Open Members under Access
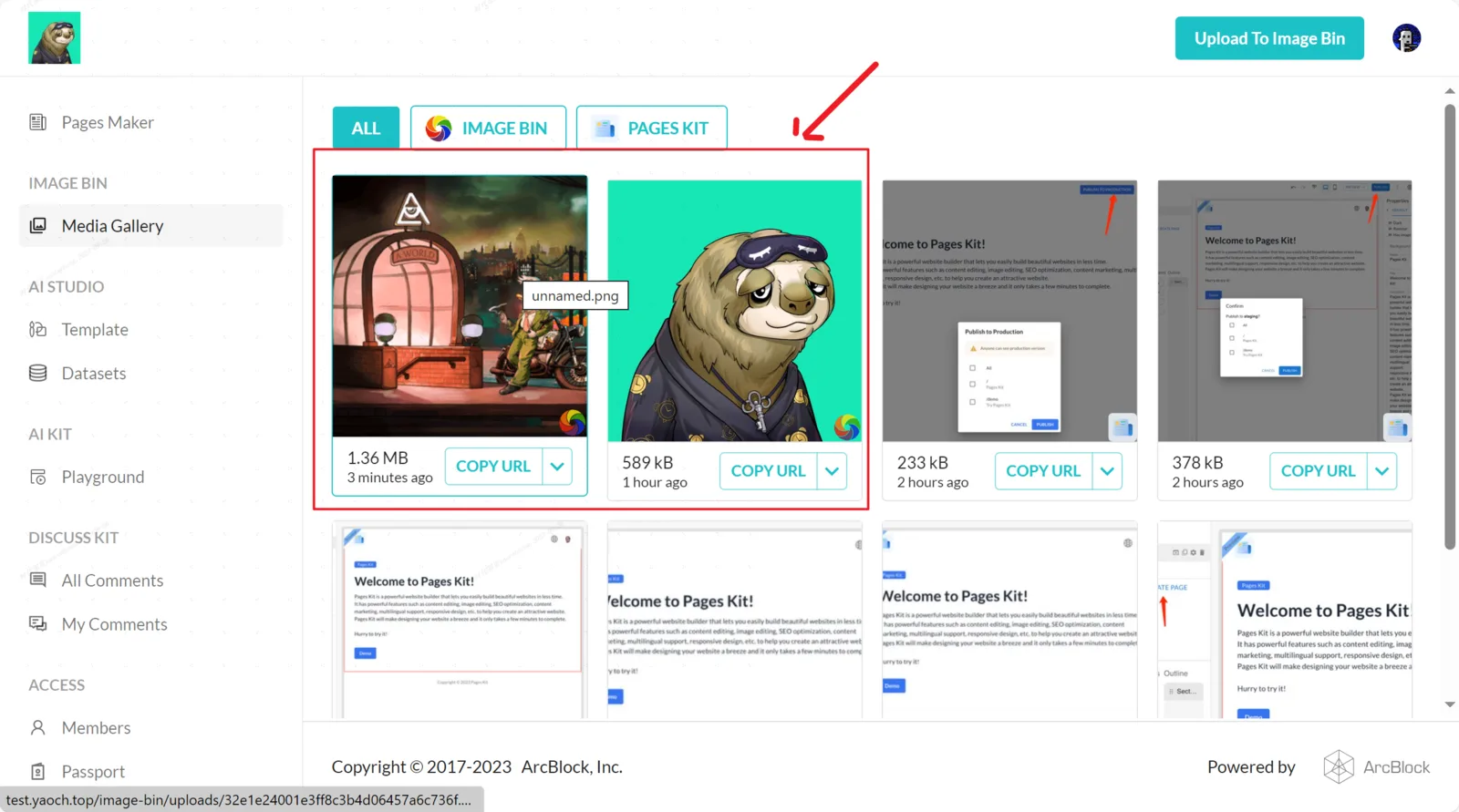This screenshot has height=812, width=1459. (151, 727)
